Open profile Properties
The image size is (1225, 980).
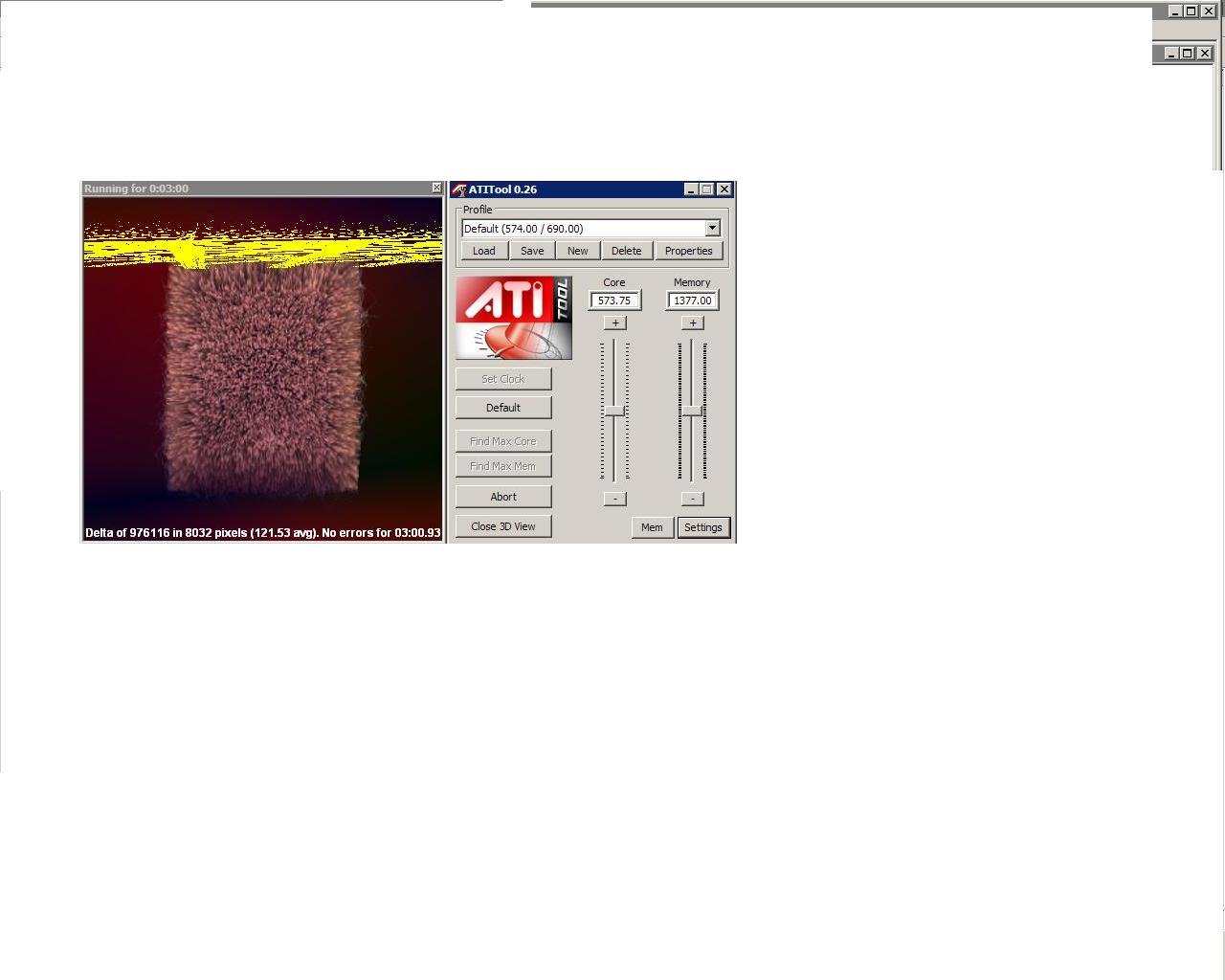click(x=689, y=251)
